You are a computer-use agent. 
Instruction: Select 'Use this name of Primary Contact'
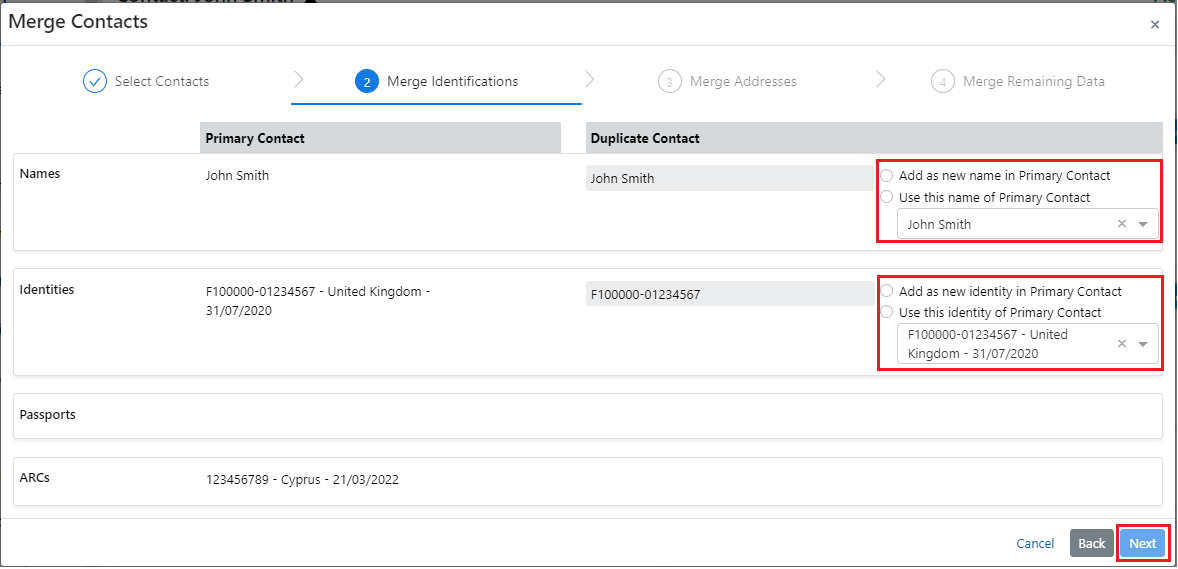pos(887,198)
